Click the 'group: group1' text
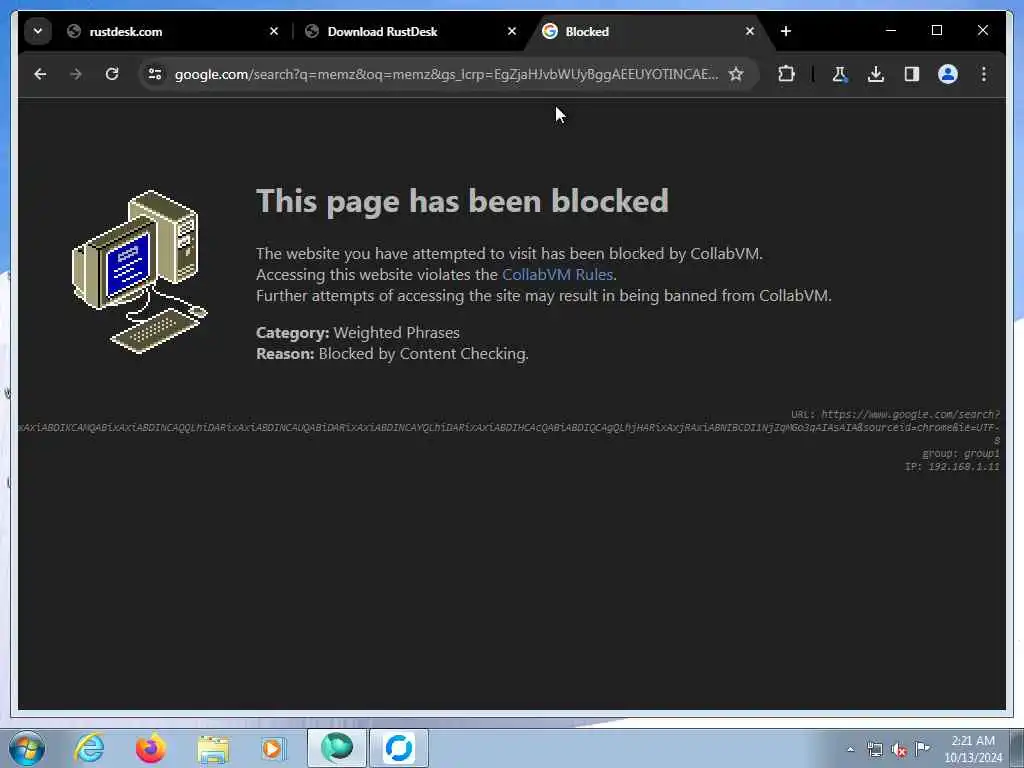The width and height of the screenshot is (1024, 768). [x=961, y=453]
